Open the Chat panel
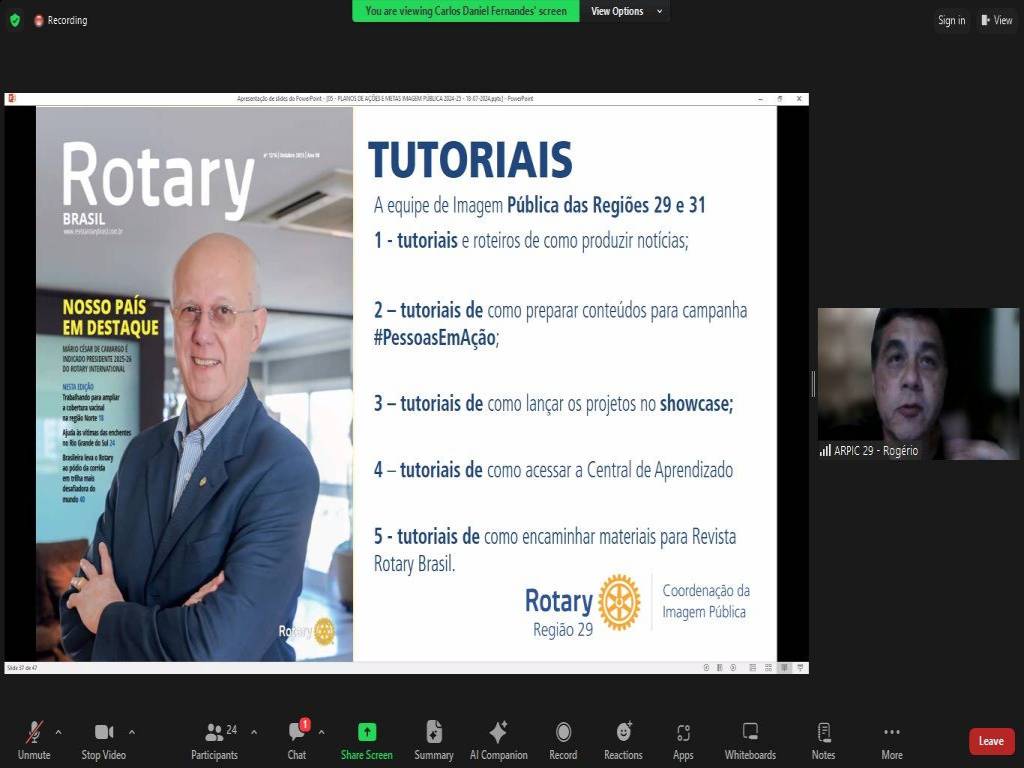This screenshot has width=1024, height=768. click(x=297, y=740)
